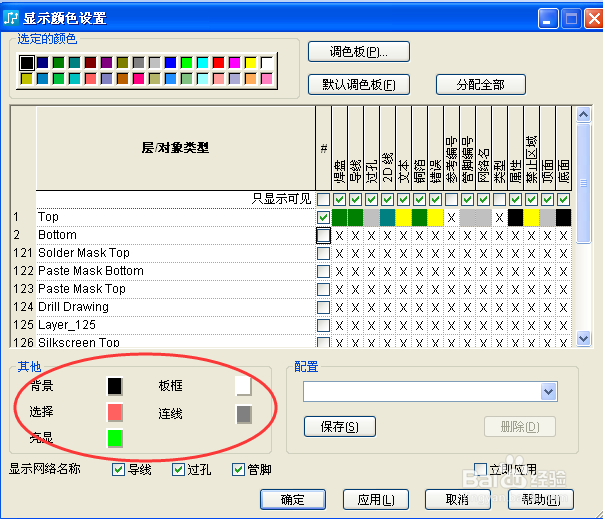Image resolution: width=603 pixels, height=519 pixels.
Task: Uncheck the Top layer visibility checkbox
Action: 323,217
